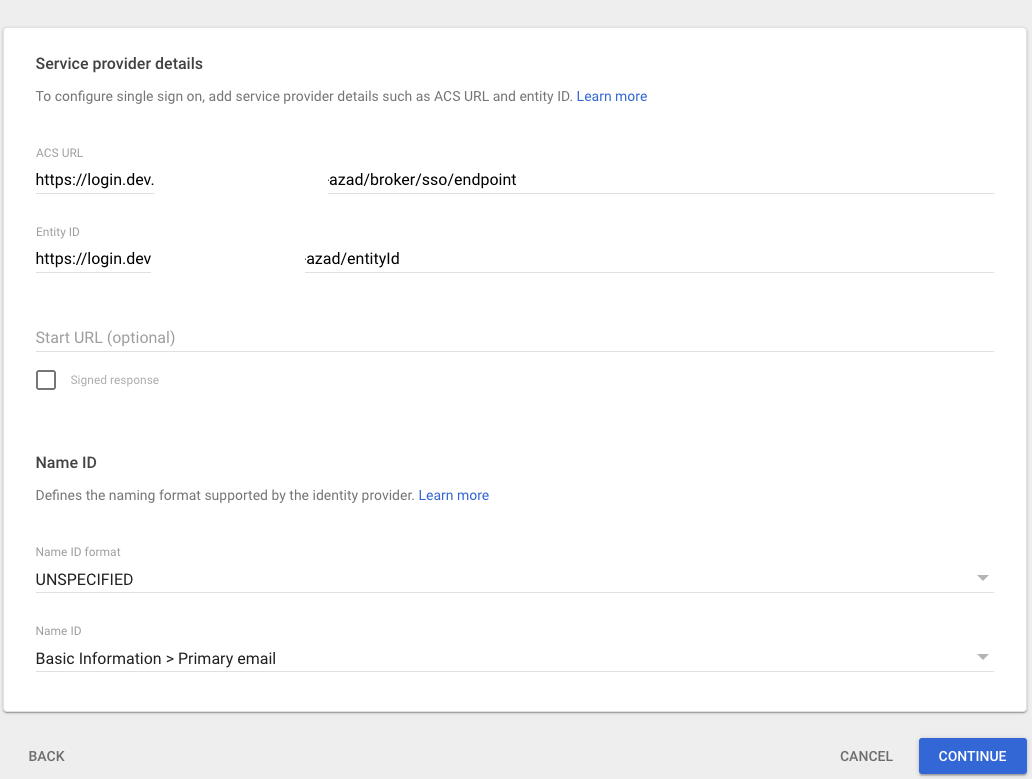Viewport: 1032px width, 779px height.
Task: Enable the Signed response checkbox
Action: 45,380
